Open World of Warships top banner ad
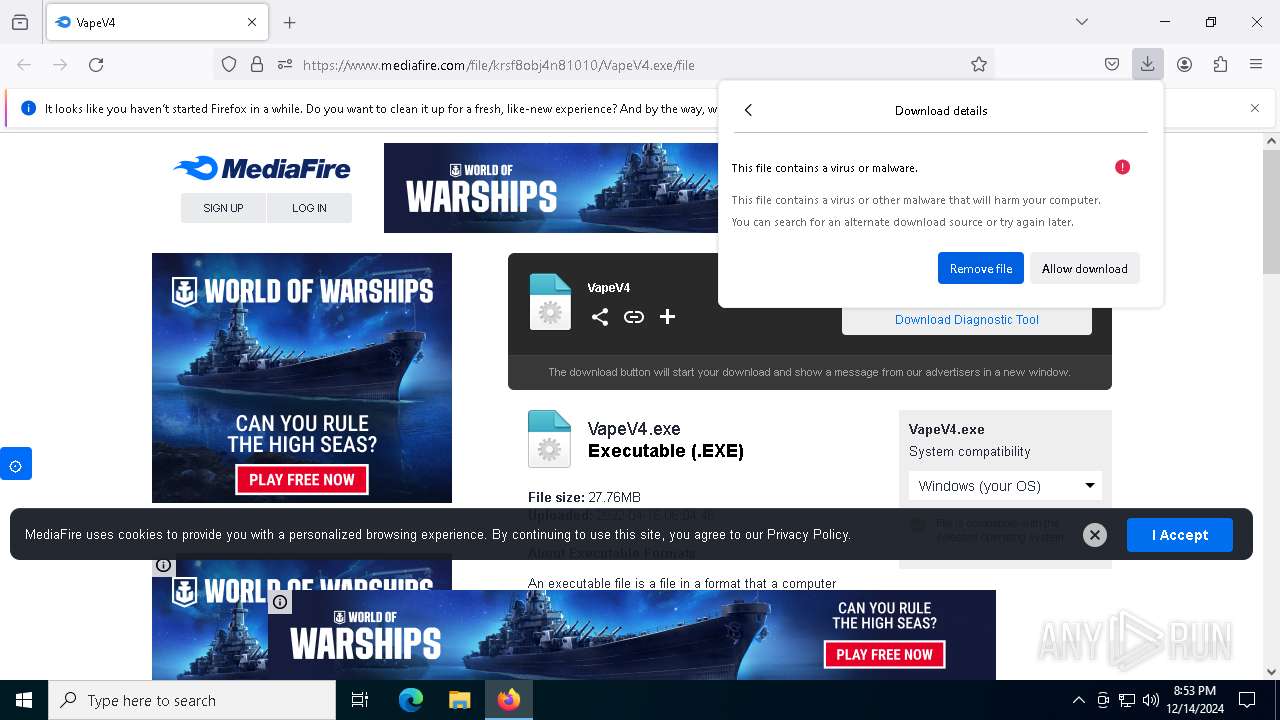Image resolution: width=1280 pixels, height=720 pixels. point(551,188)
